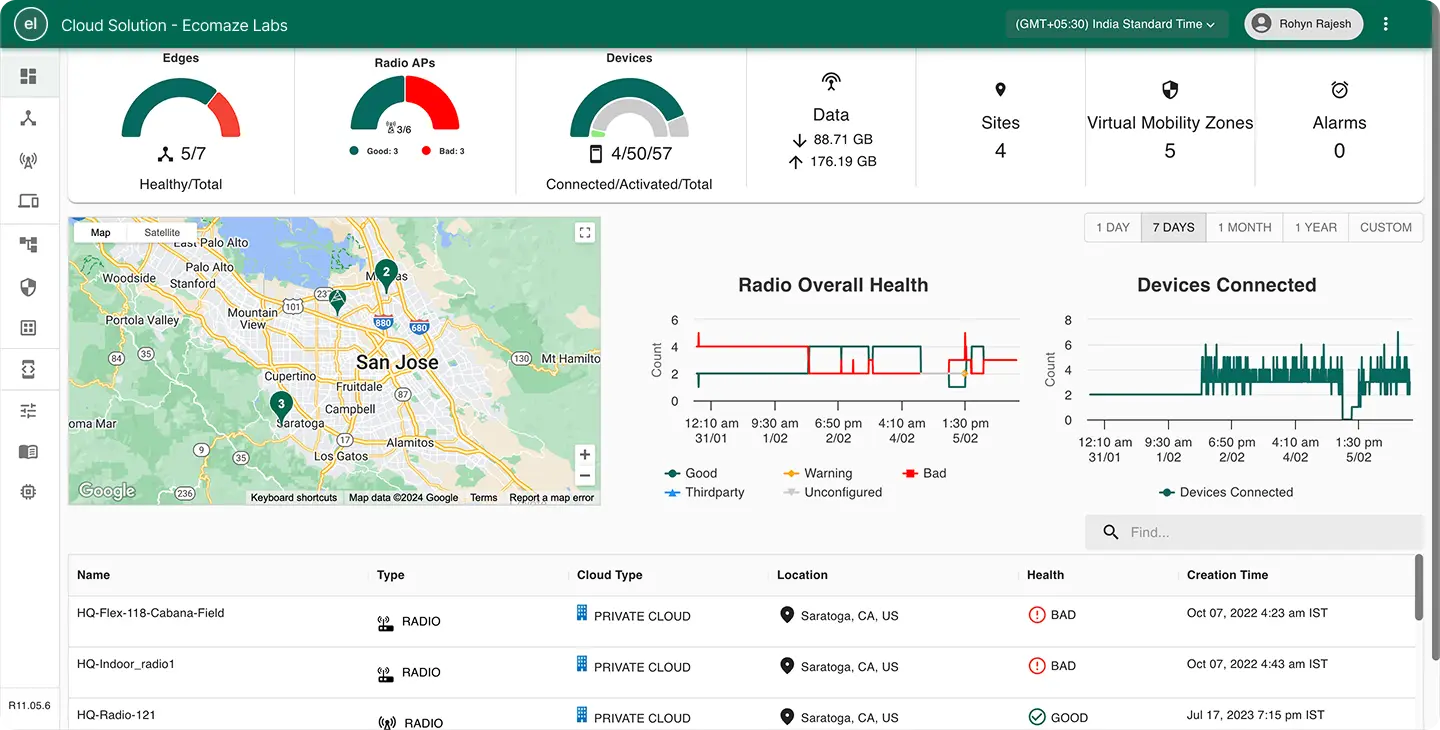The image size is (1440, 730).
Task: Open the security shield icon in sidebar
Action: pos(28,287)
